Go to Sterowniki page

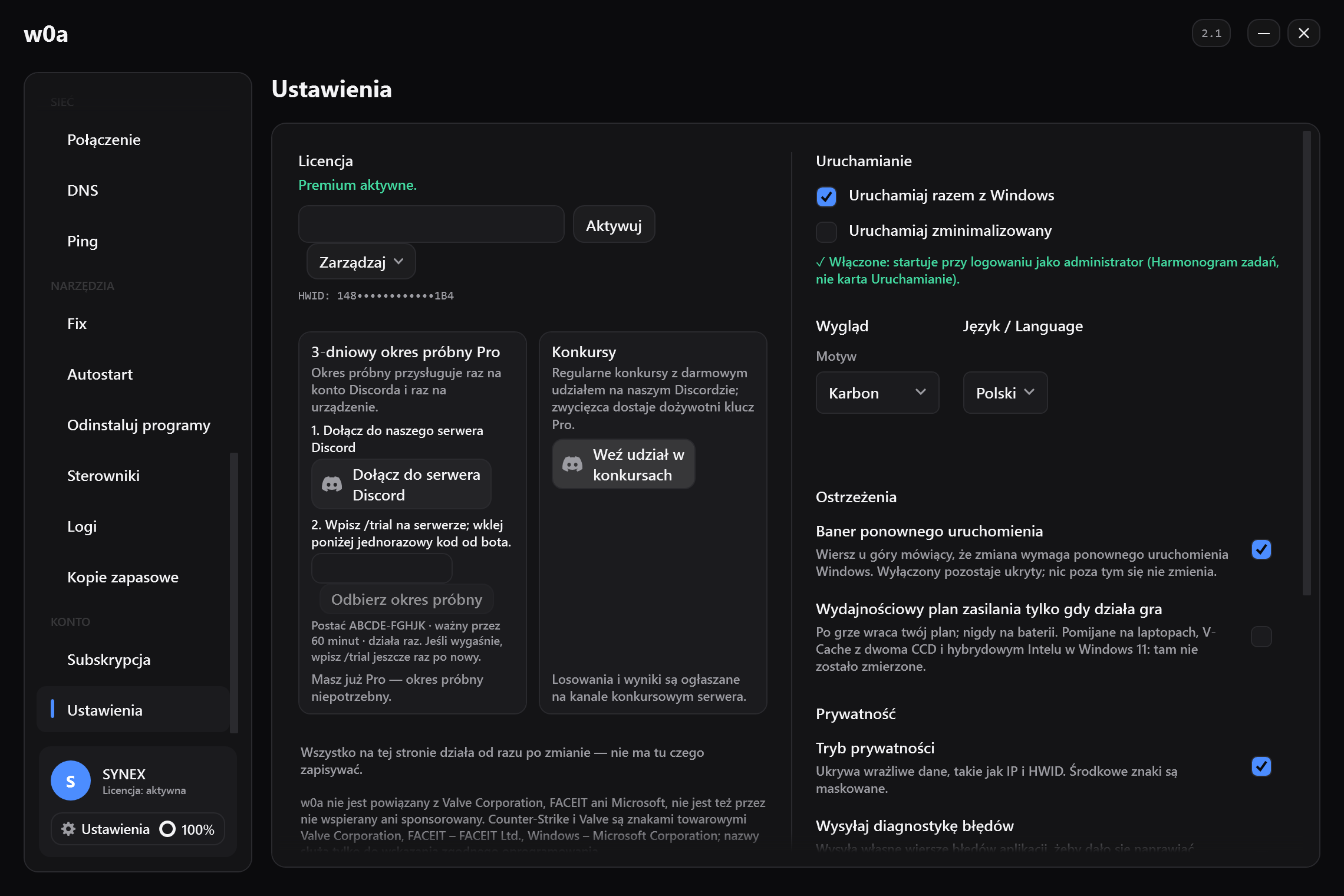[133, 476]
